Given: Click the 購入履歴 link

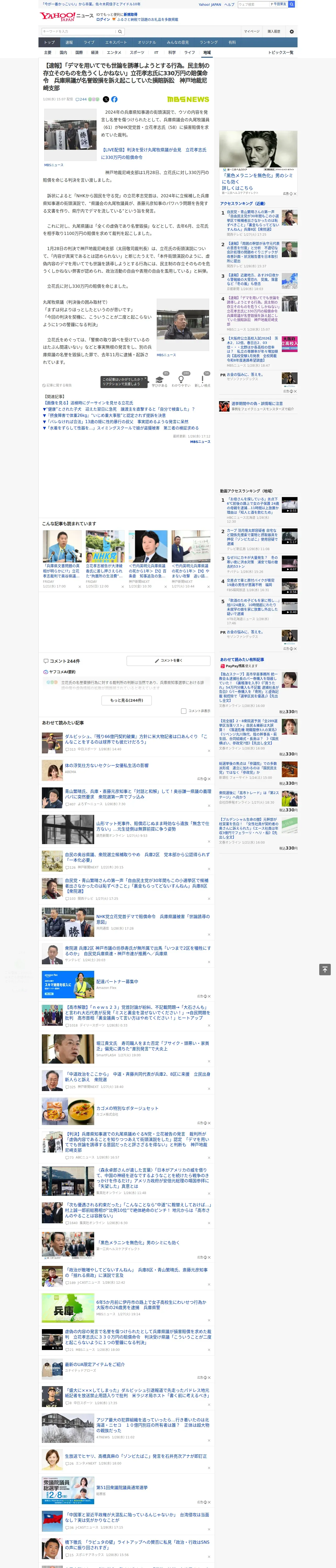Looking at the screenshot, I should coord(274,32).
